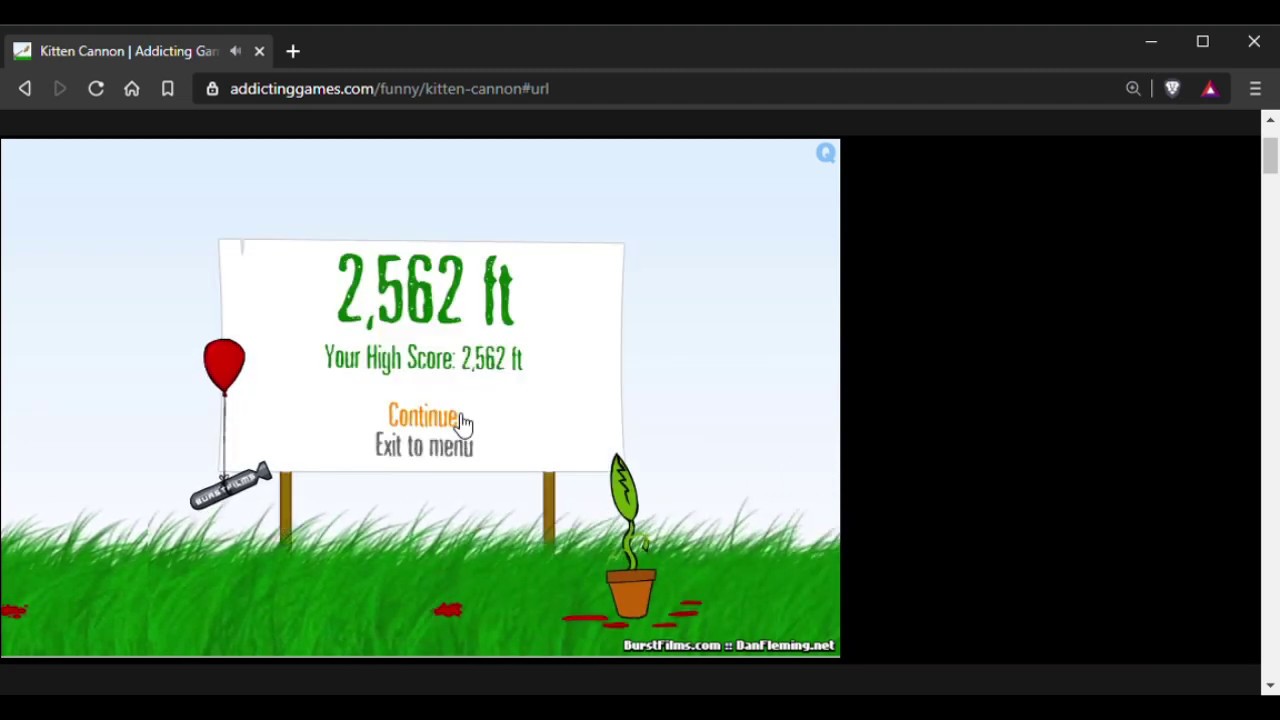Viewport: 1280px width, 720px height.
Task: Close the browser window
Action: tap(1254, 42)
